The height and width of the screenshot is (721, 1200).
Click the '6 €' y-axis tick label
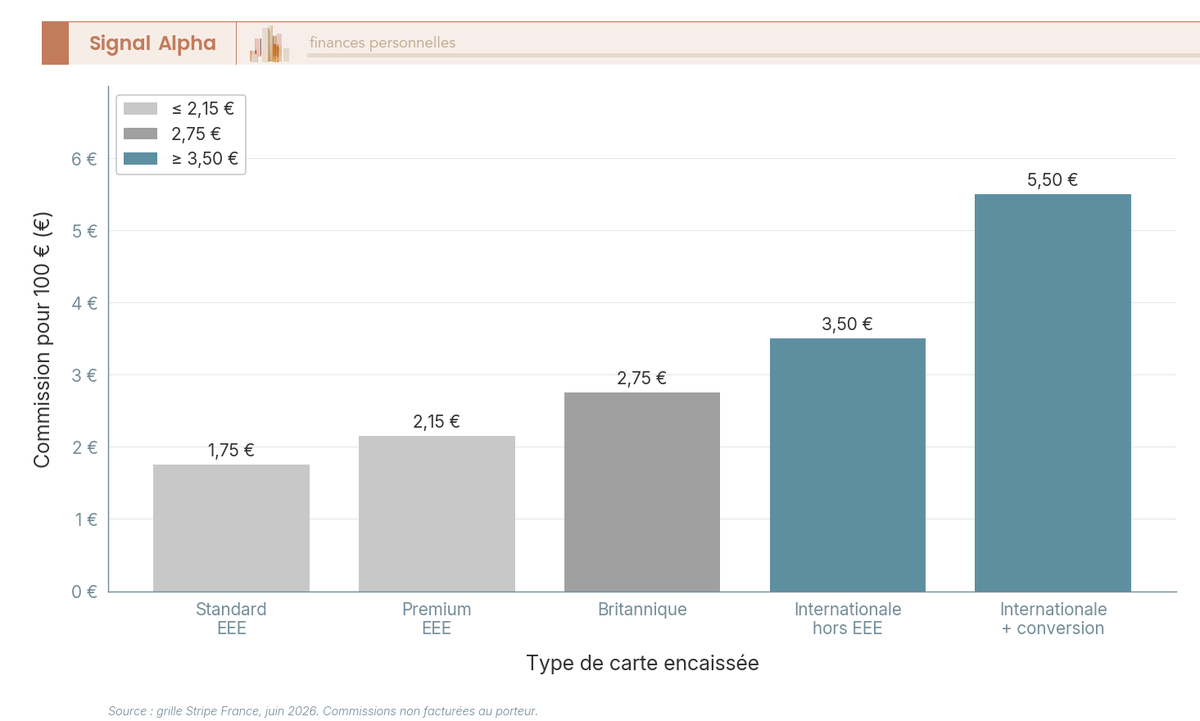85,159
